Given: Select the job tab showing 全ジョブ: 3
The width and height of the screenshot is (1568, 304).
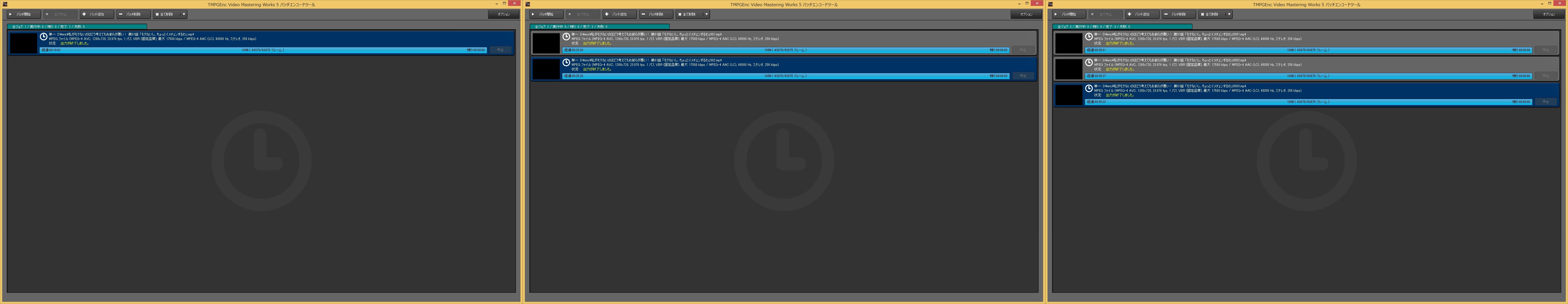Looking at the screenshot, I should click(1122, 27).
